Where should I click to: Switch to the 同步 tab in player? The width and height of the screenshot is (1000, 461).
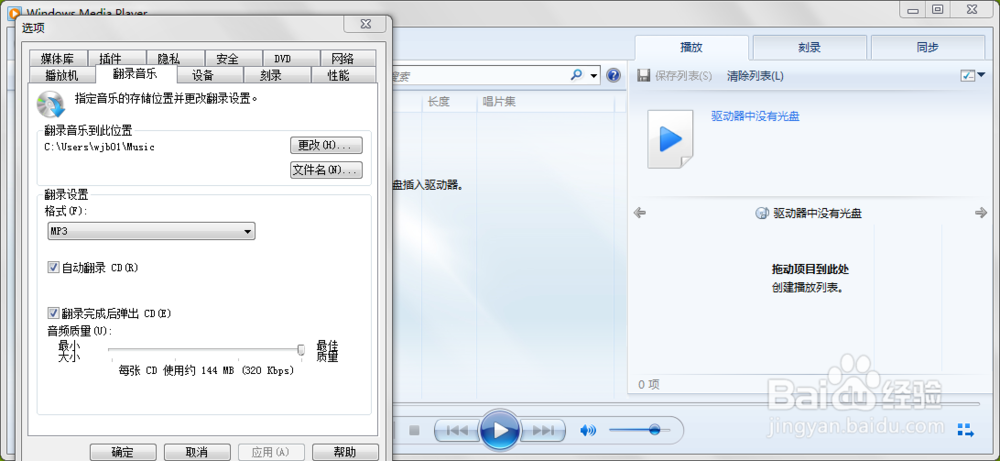tap(927, 47)
